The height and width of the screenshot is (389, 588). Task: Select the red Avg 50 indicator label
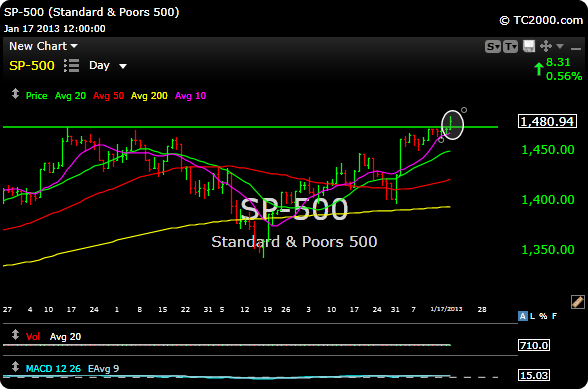tap(108, 96)
